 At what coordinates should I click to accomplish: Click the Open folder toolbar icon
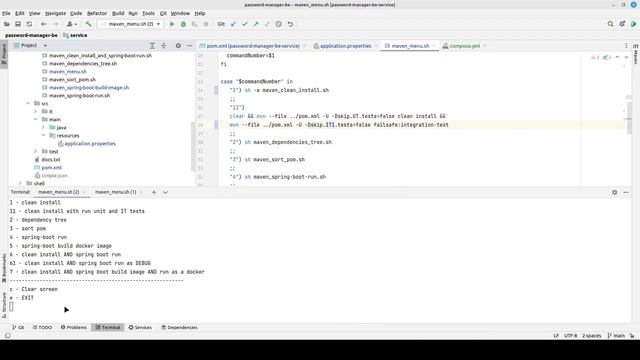[x=7, y=24]
